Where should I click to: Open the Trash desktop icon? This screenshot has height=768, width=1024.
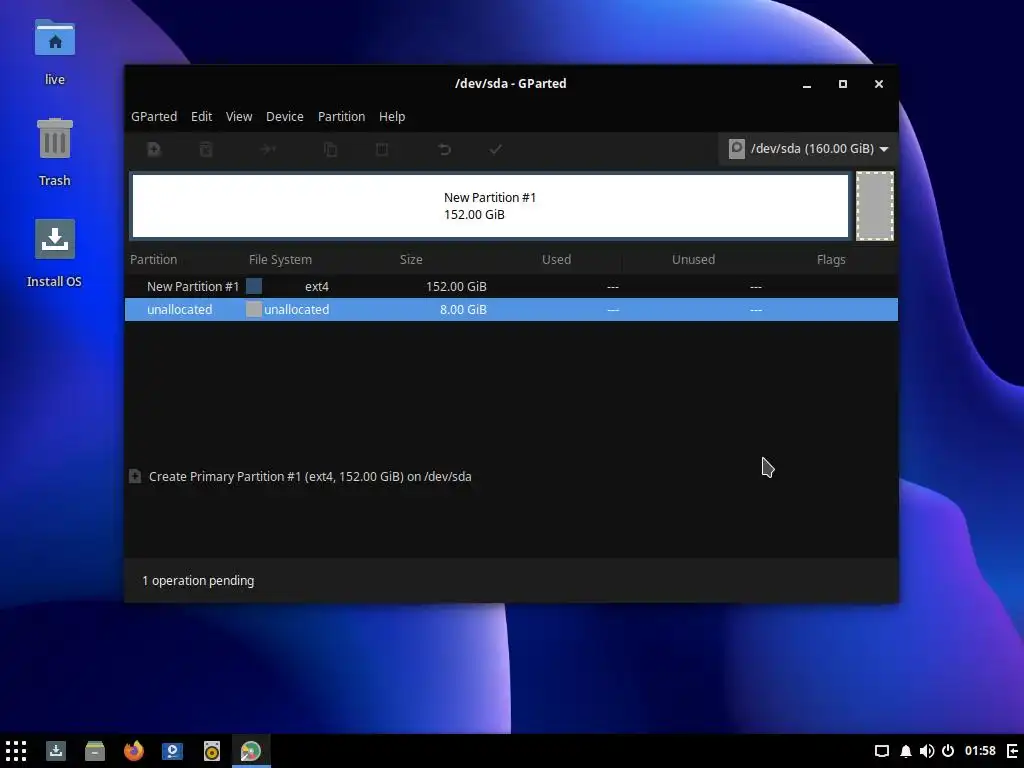tap(55, 153)
